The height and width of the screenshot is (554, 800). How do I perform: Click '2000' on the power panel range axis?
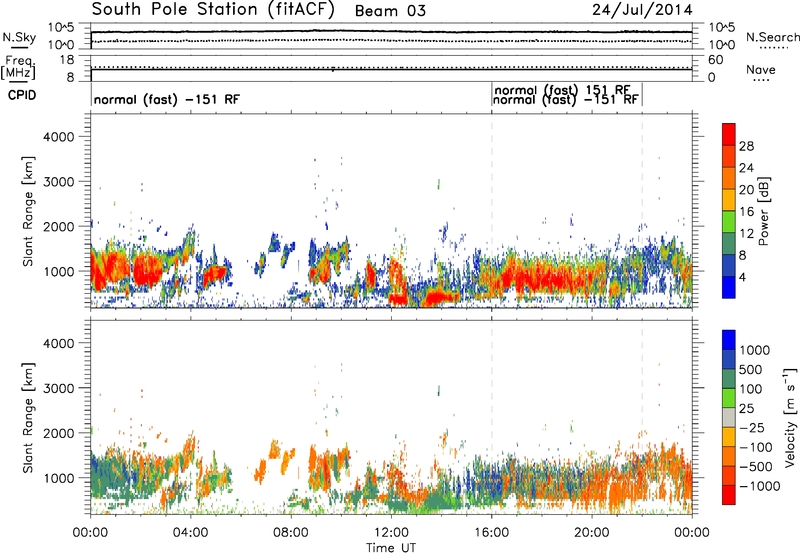(x=59, y=226)
